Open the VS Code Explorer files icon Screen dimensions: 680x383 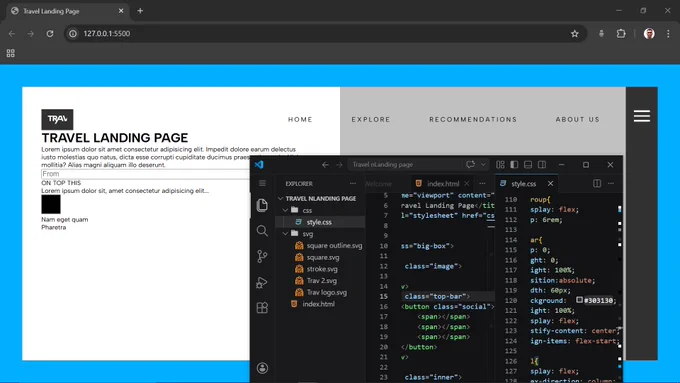[x=262, y=205]
